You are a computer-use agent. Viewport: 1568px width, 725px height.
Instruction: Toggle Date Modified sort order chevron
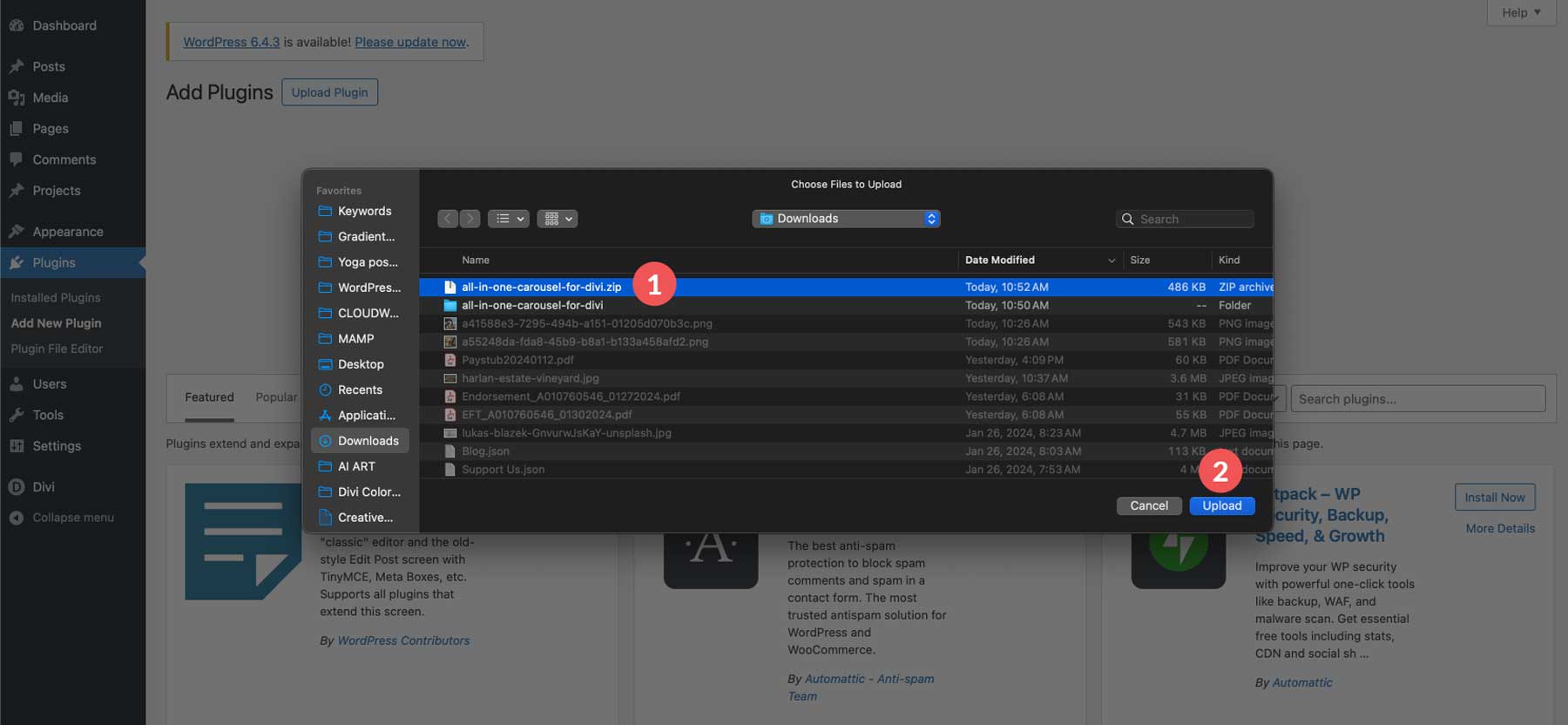[1112, 261]
